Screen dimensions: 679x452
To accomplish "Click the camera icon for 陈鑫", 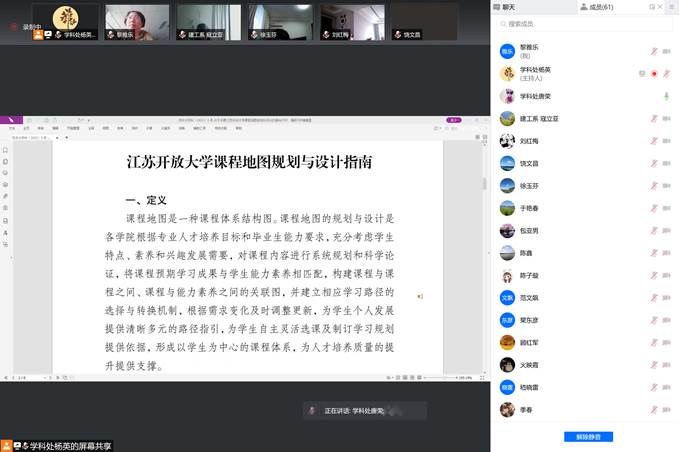I will coord(666,253).
